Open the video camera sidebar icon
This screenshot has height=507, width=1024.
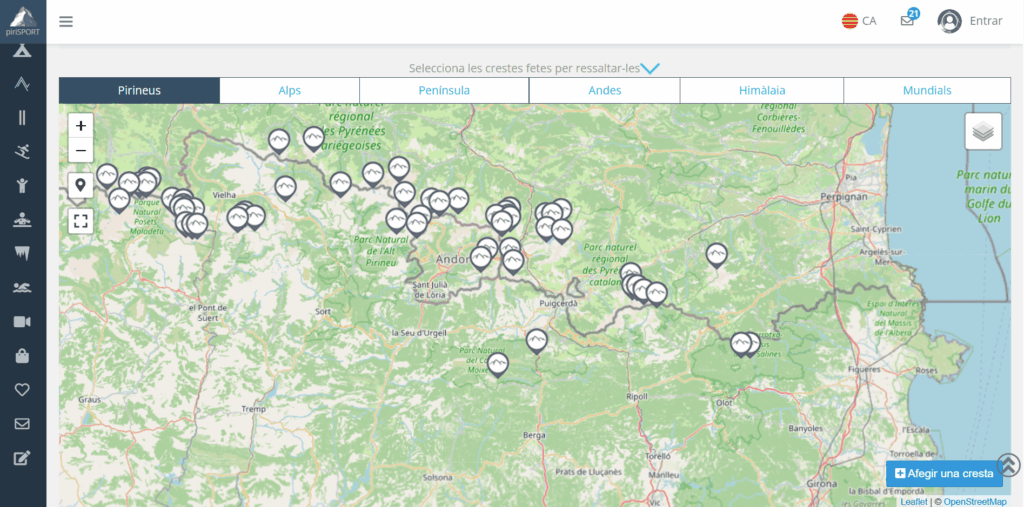(22, 321)
